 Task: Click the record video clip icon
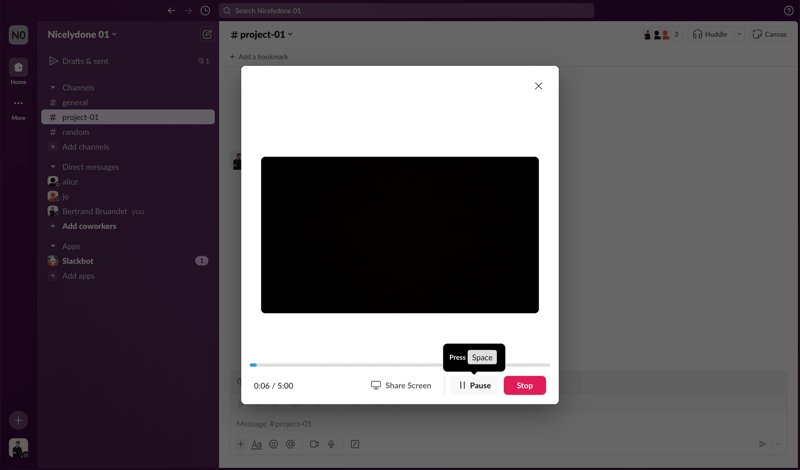click(x=314, y=444)
